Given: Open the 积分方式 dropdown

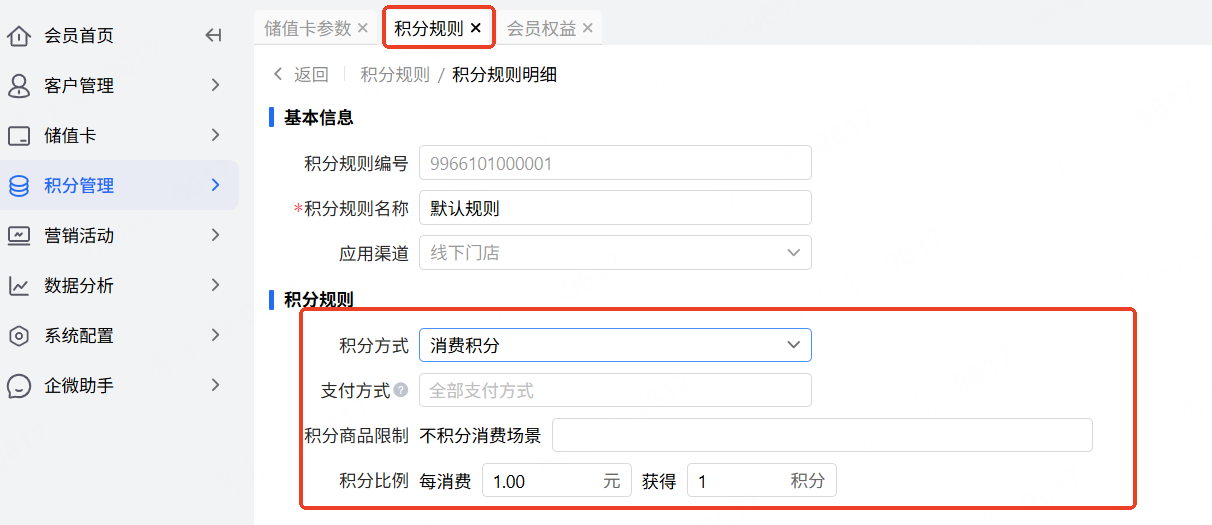Looking at the screenshot, I should (614, 345).
